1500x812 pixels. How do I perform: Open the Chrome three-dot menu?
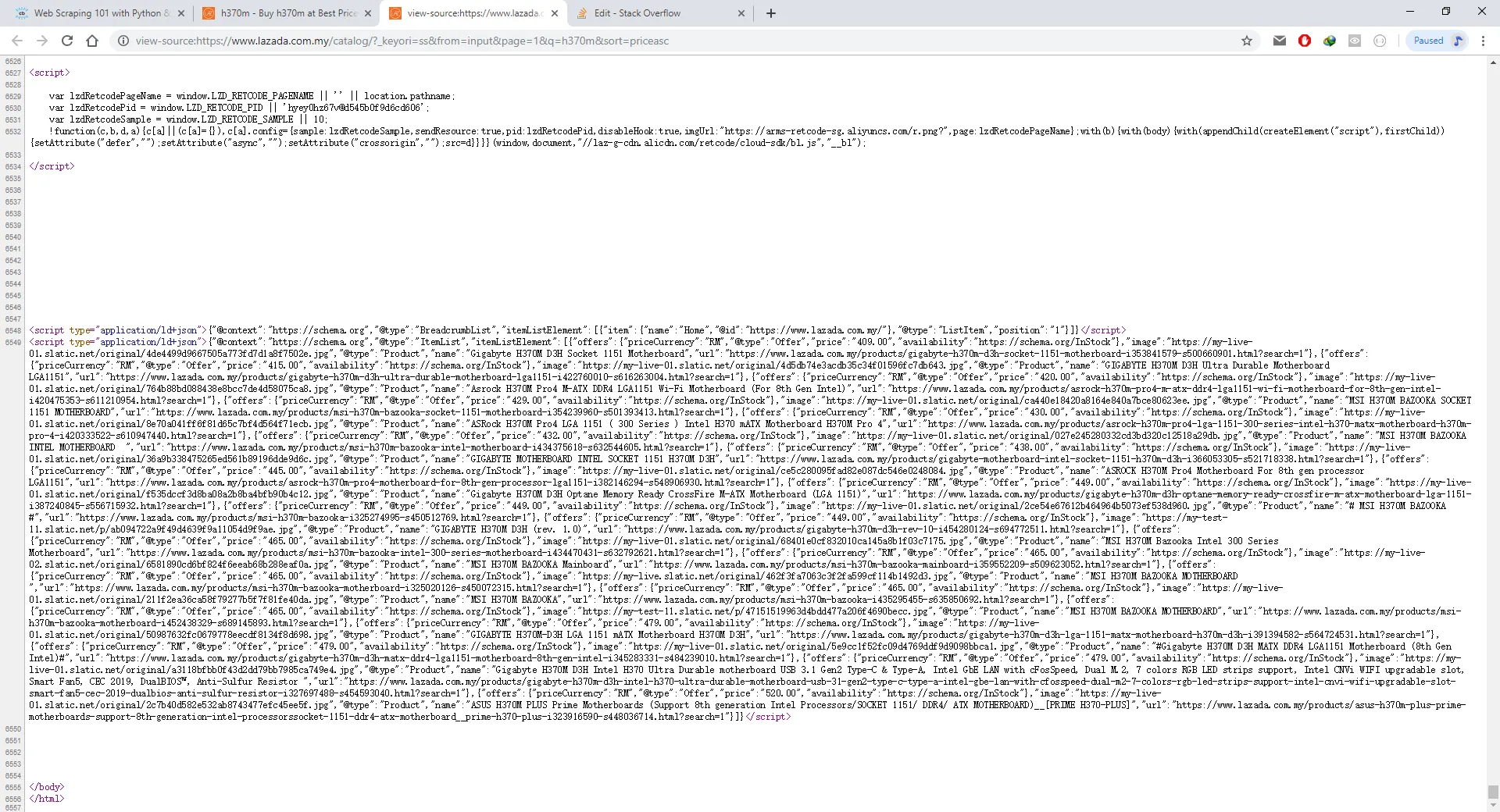[x=1483, y=41]
